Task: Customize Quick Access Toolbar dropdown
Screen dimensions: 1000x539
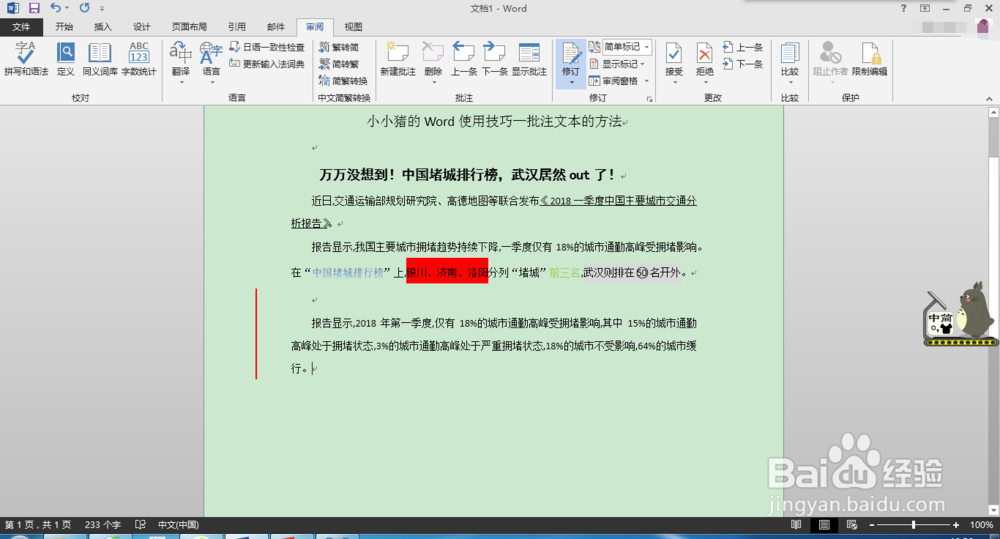Action: click(x=102, y=8)
